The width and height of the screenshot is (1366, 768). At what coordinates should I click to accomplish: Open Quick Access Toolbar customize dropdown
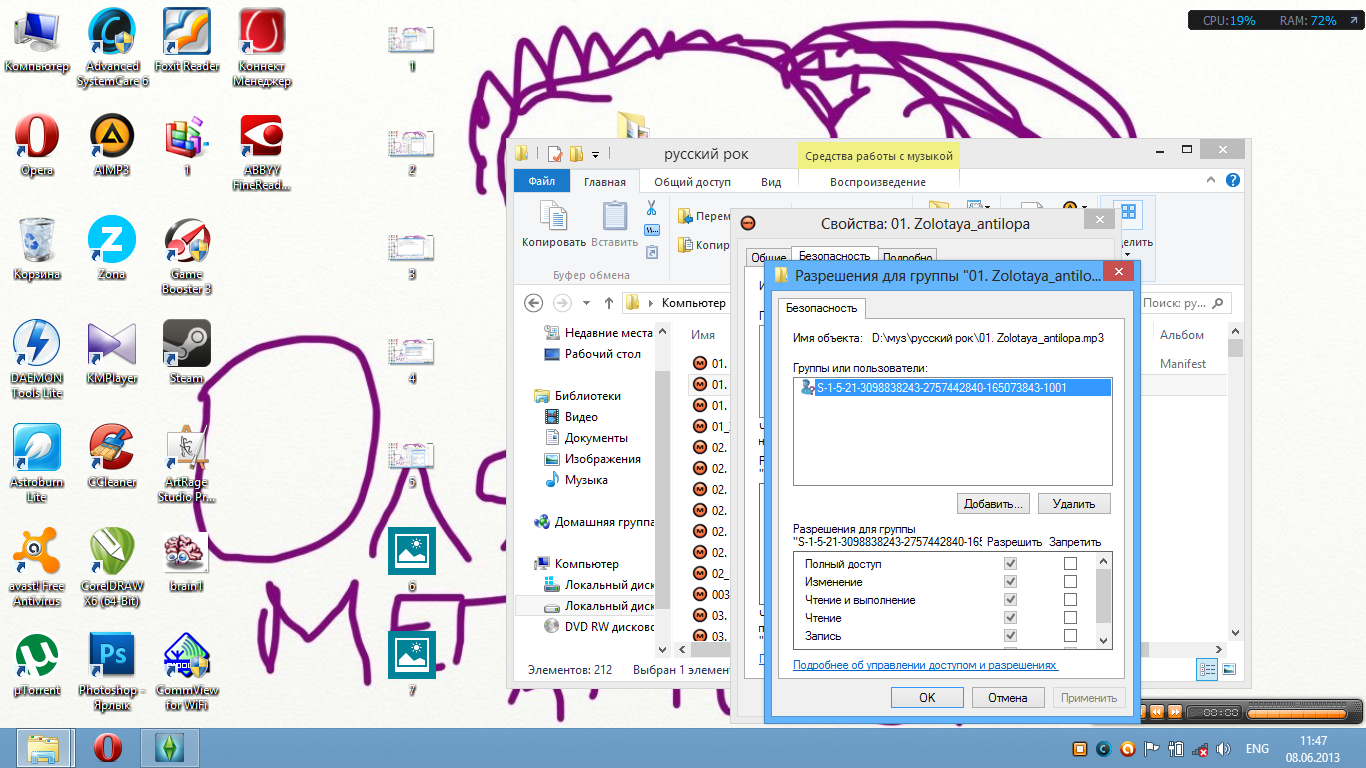pos(595,154)
